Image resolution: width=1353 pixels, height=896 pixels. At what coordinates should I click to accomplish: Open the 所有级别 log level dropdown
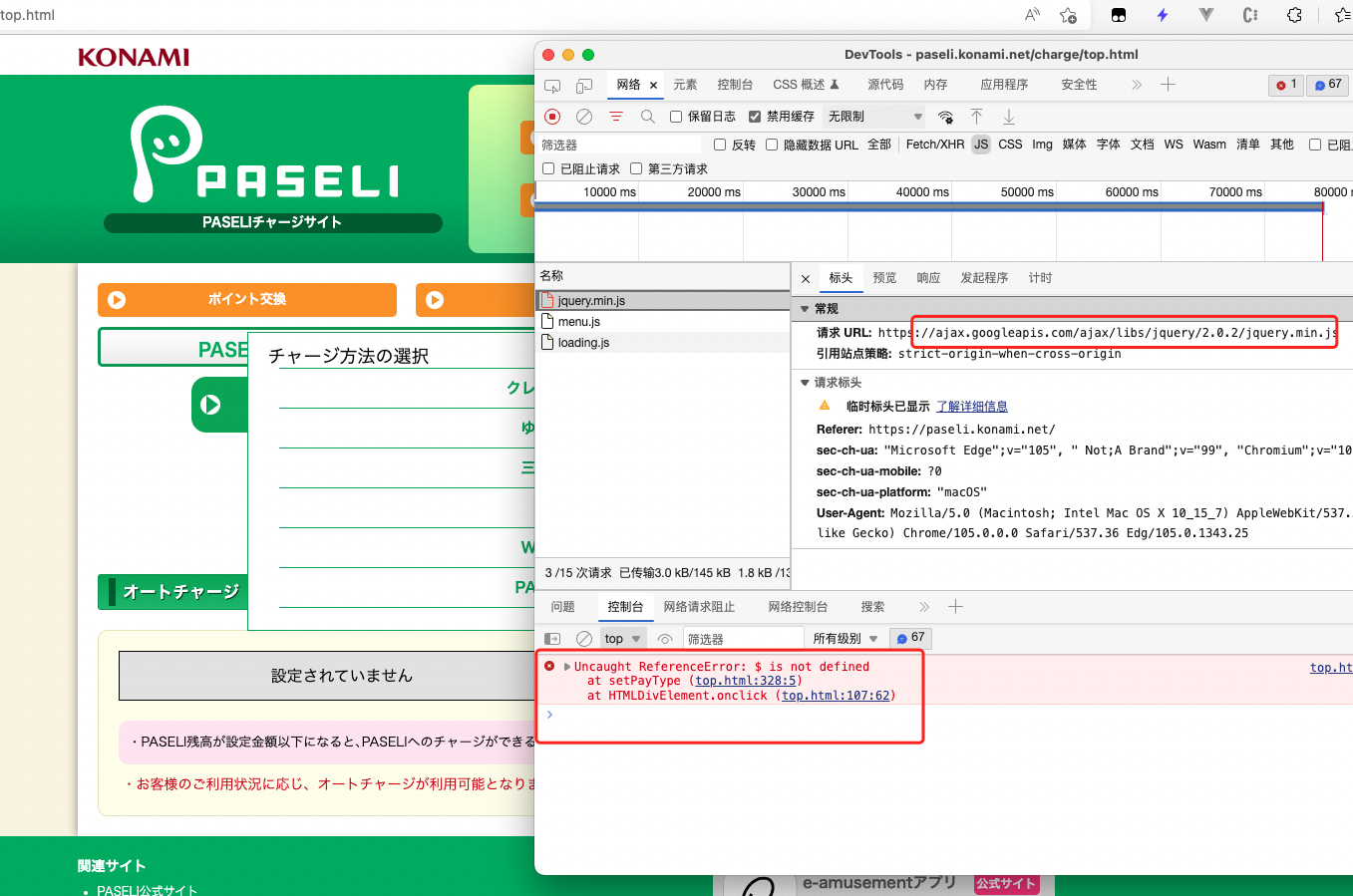(845, 639)
